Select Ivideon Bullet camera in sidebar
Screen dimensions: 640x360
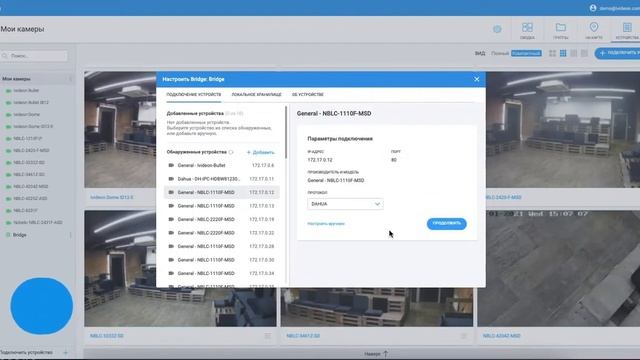[26, 90]
